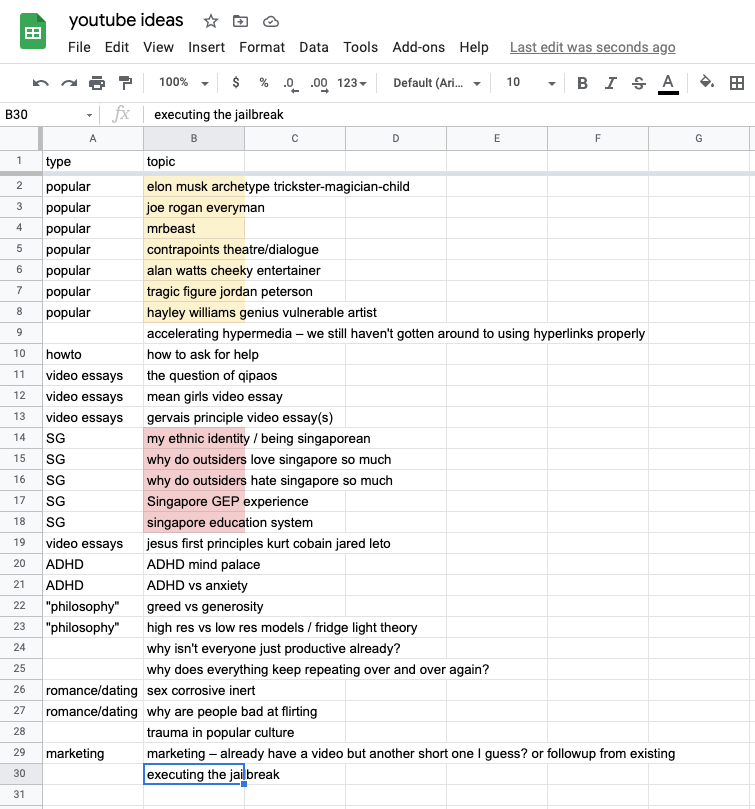Select the header cell "topic"

click(194, 161)
